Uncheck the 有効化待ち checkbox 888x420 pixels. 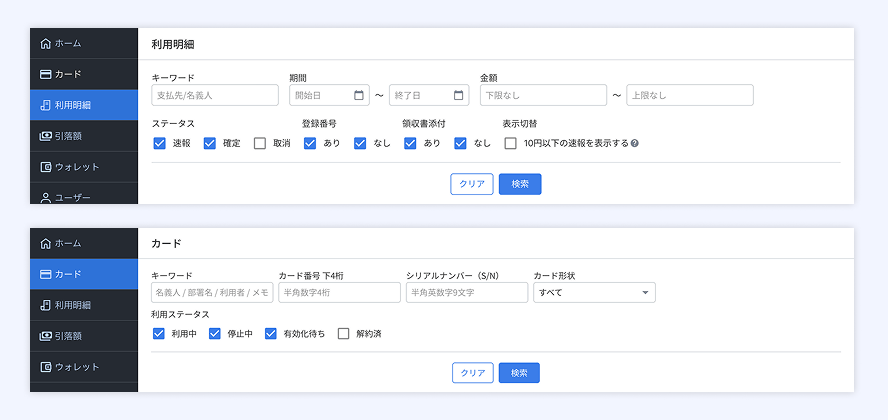(x=271, y=334)
